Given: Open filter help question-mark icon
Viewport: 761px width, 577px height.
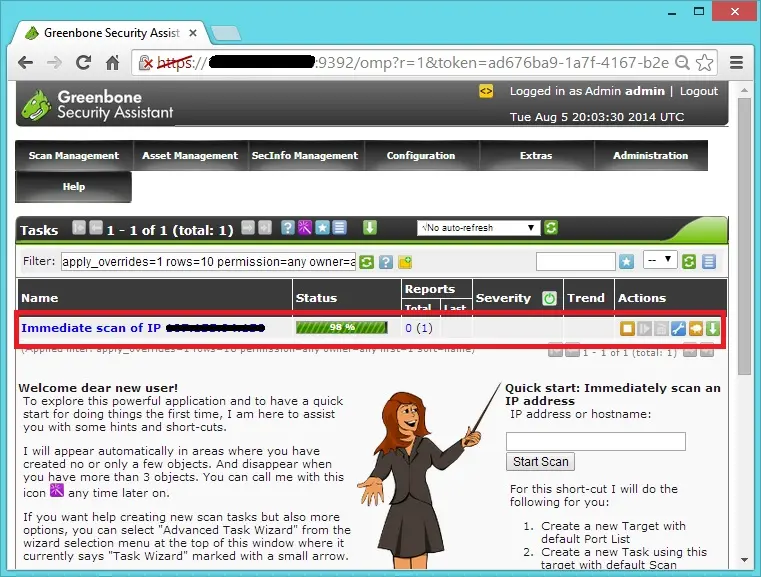Looking at the screenshot, I should (x=386, y=262).
